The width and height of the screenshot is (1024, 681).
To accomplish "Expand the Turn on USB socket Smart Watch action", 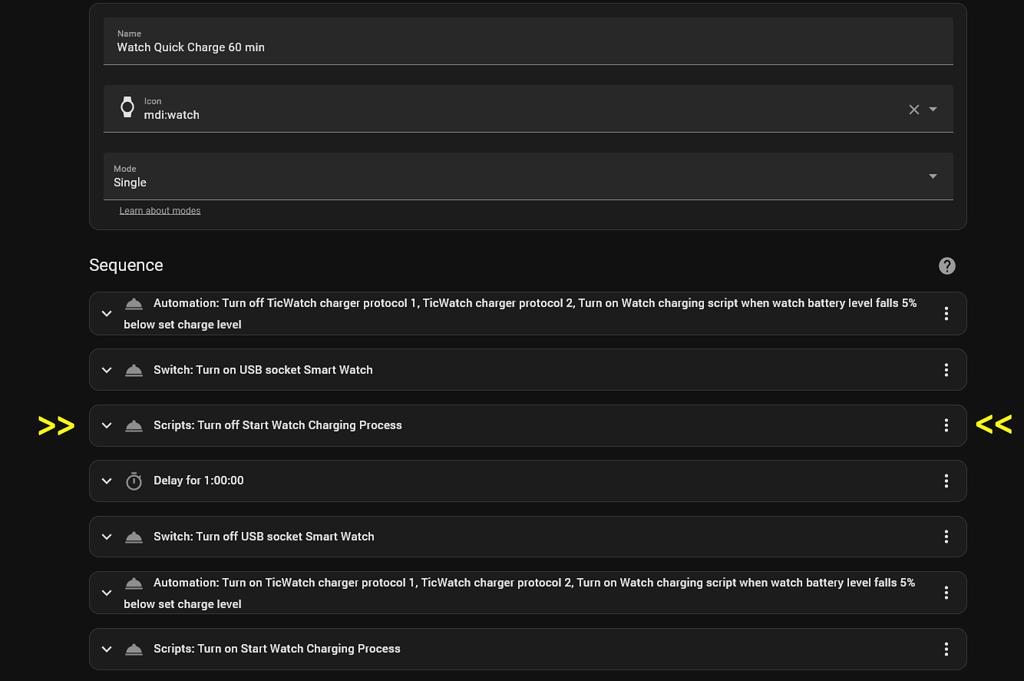I will click(106, 369).
